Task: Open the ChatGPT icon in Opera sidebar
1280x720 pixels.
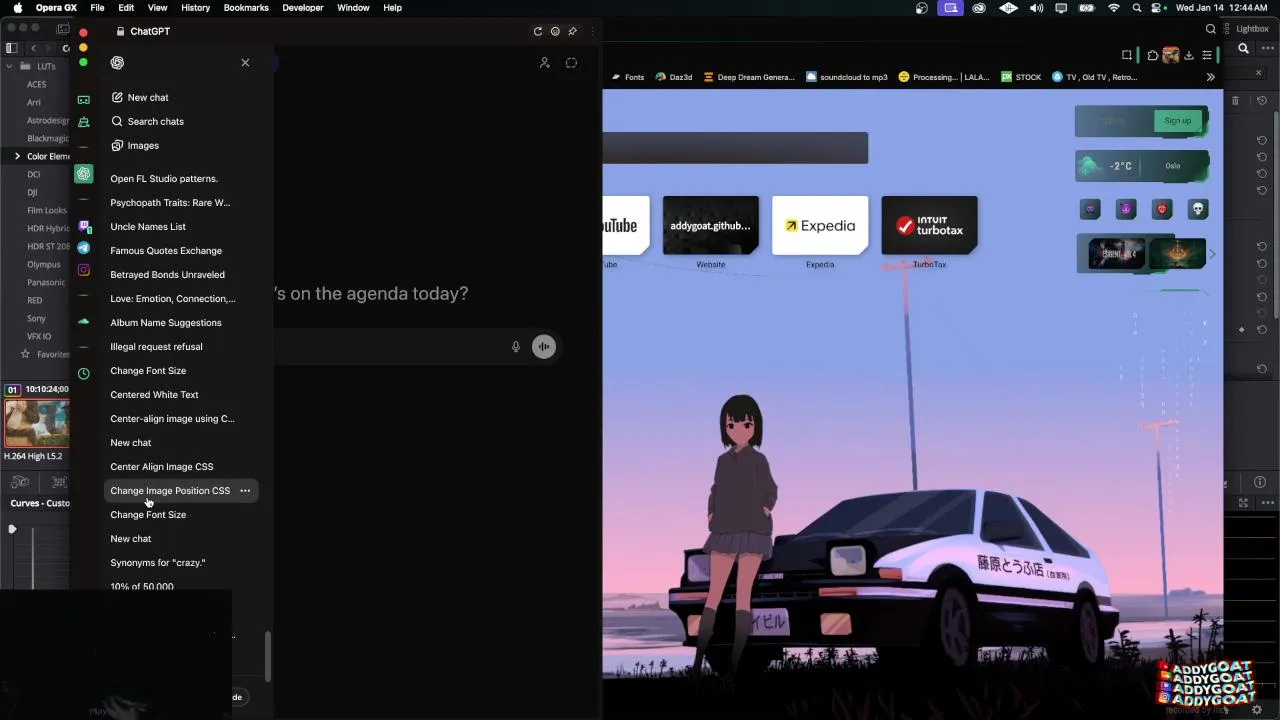Action: tap(84, 174)
